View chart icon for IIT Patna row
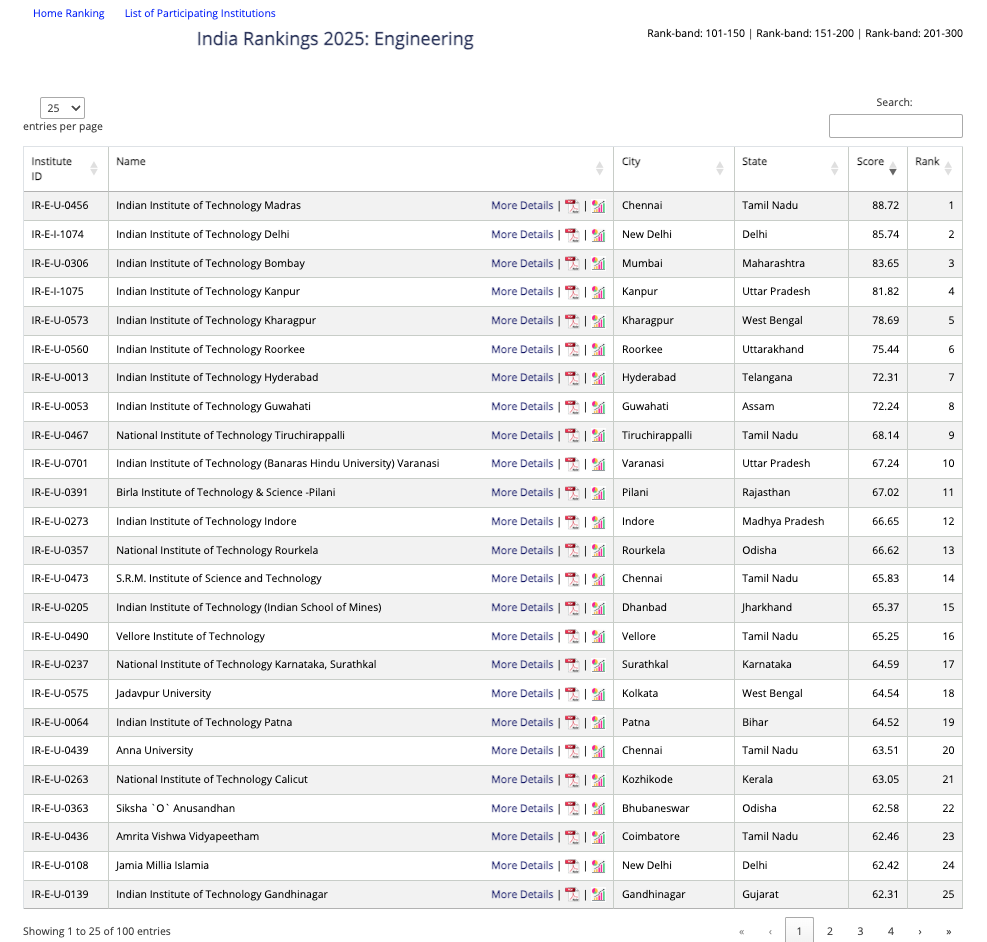Image resolution: width=987 pixels, height=942 pixels. (x=598, y=722)
